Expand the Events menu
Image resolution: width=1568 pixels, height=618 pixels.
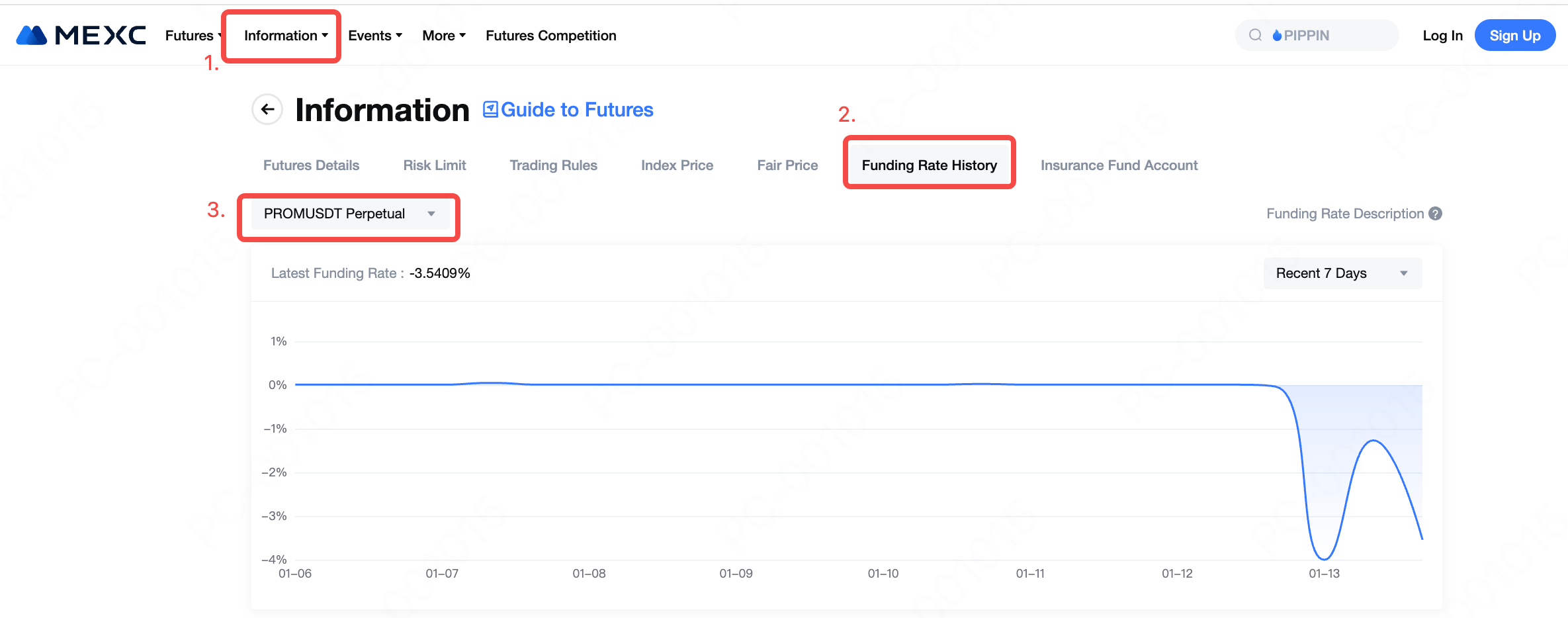374,36
